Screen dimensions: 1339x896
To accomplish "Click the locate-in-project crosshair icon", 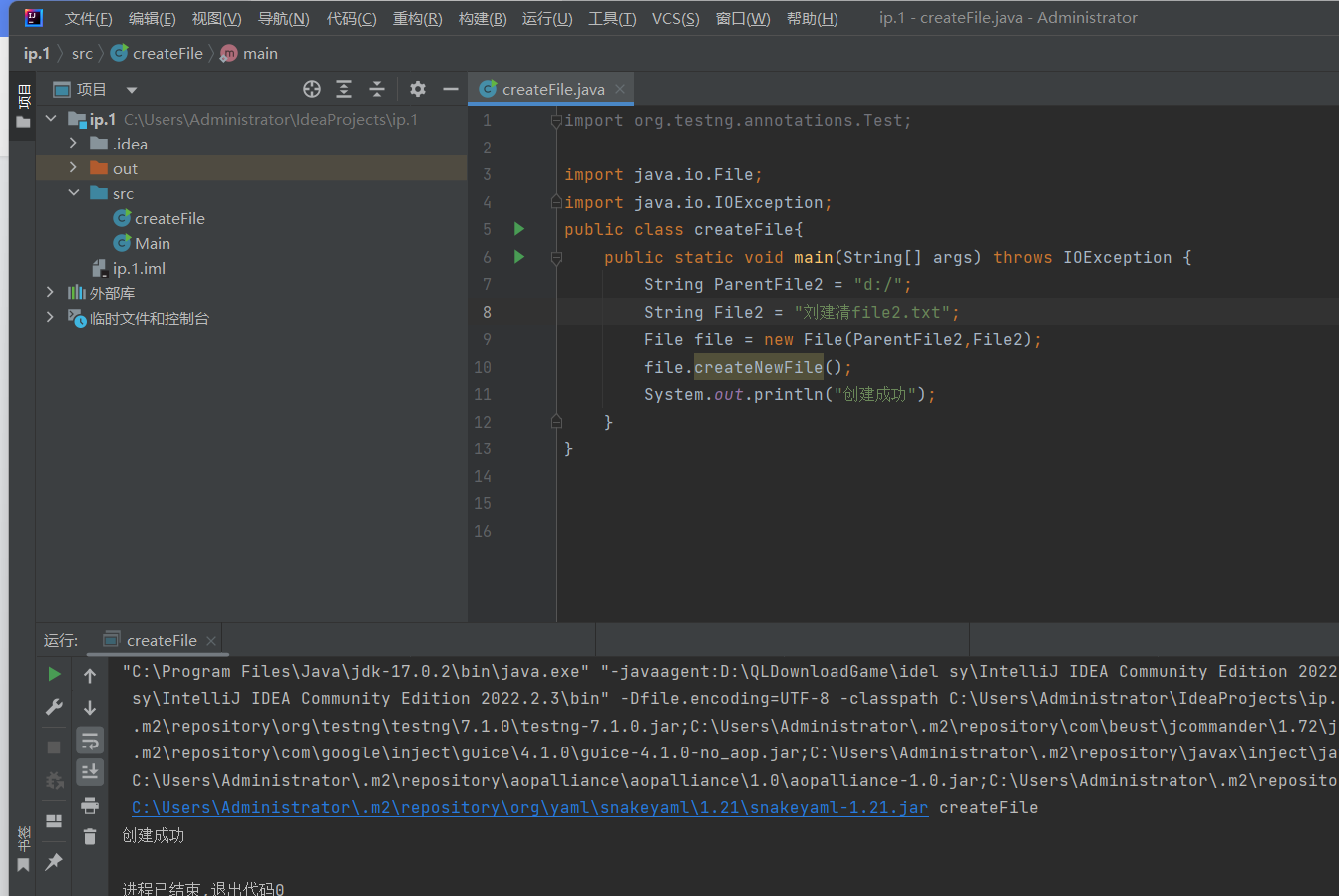I will tap(312, 89).
